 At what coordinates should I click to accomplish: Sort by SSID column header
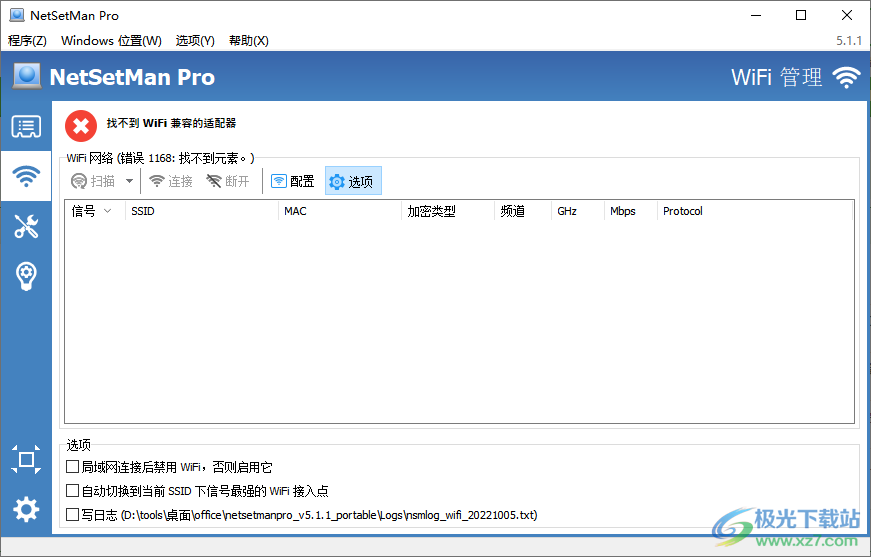[202, 211]
